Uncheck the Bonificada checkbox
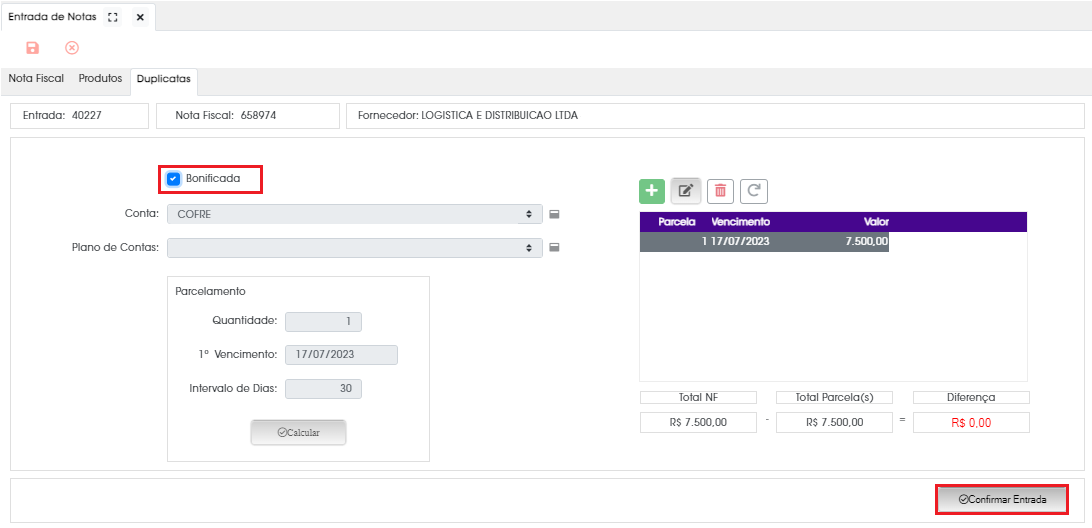Screen dimensions: 1092x528 (173, 179)
